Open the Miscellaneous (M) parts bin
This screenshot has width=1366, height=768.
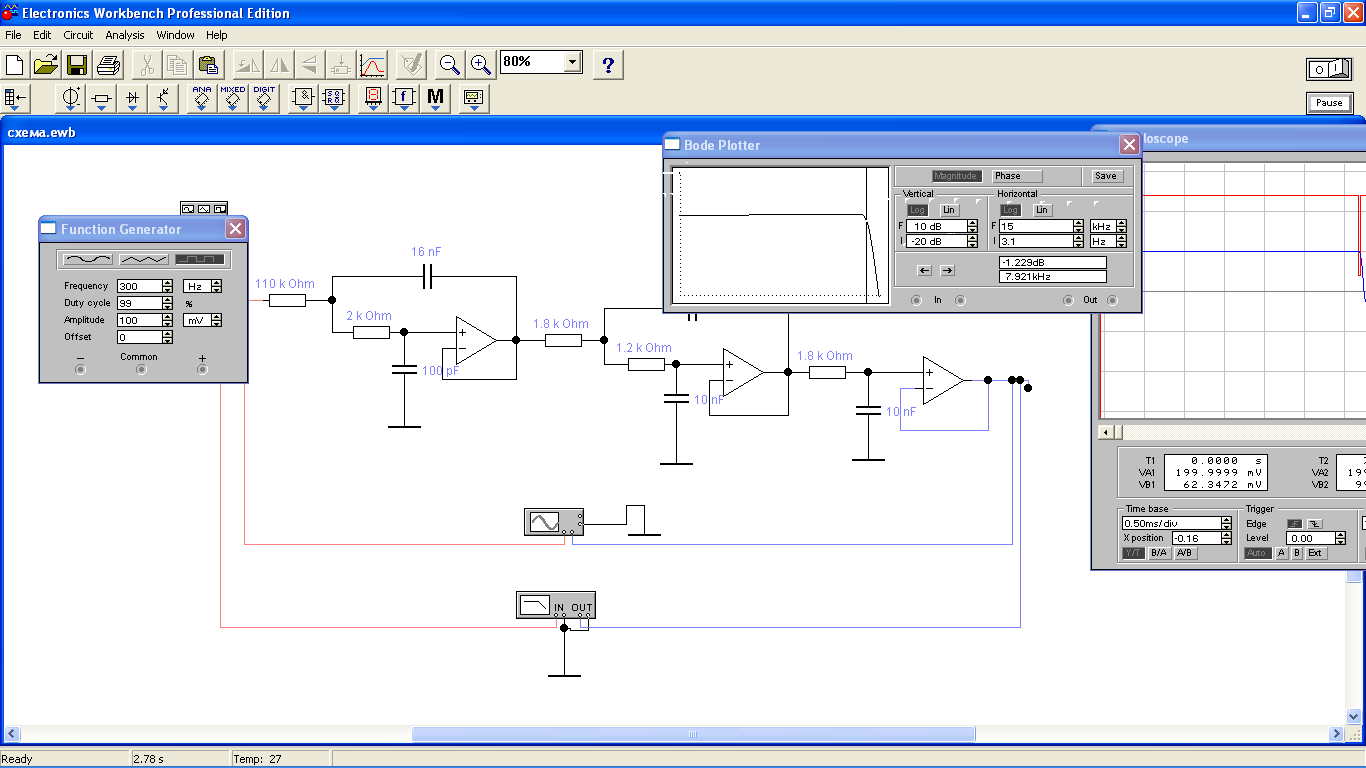(435, 98)
